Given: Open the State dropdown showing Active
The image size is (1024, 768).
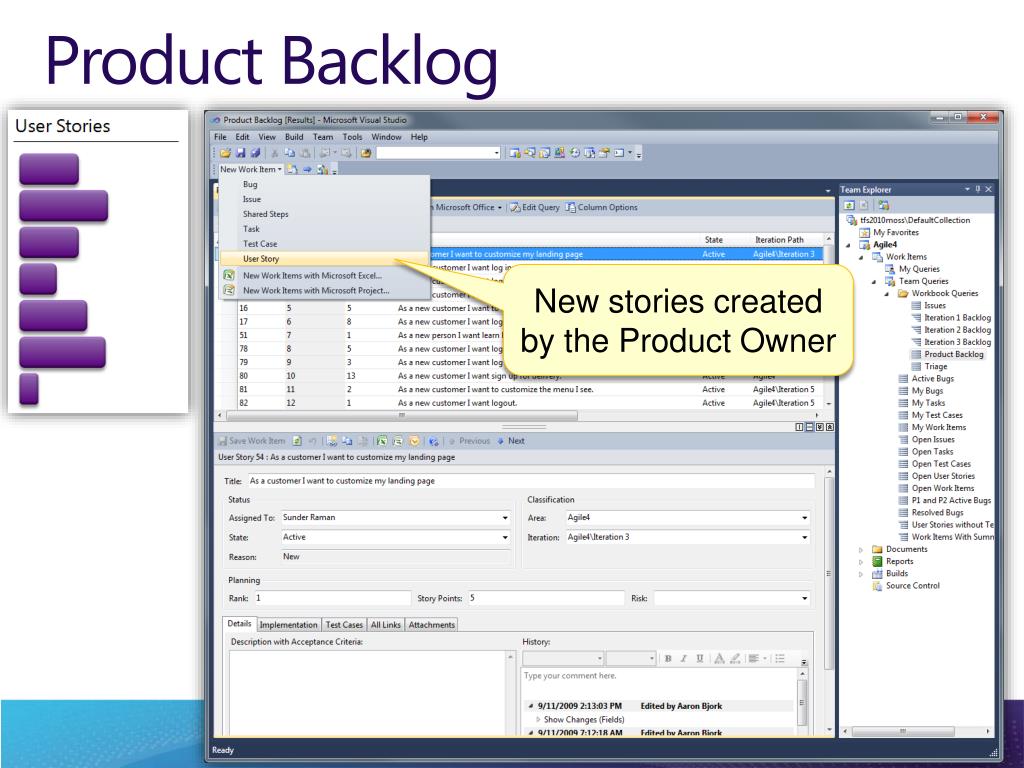Looking at the screenshot, I should [x=505, y=537].
